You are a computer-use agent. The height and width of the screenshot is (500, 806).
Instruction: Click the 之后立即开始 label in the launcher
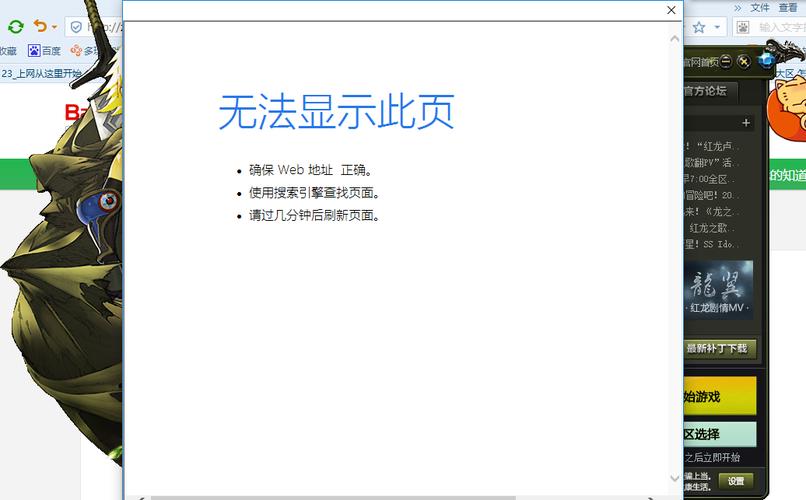712,457
